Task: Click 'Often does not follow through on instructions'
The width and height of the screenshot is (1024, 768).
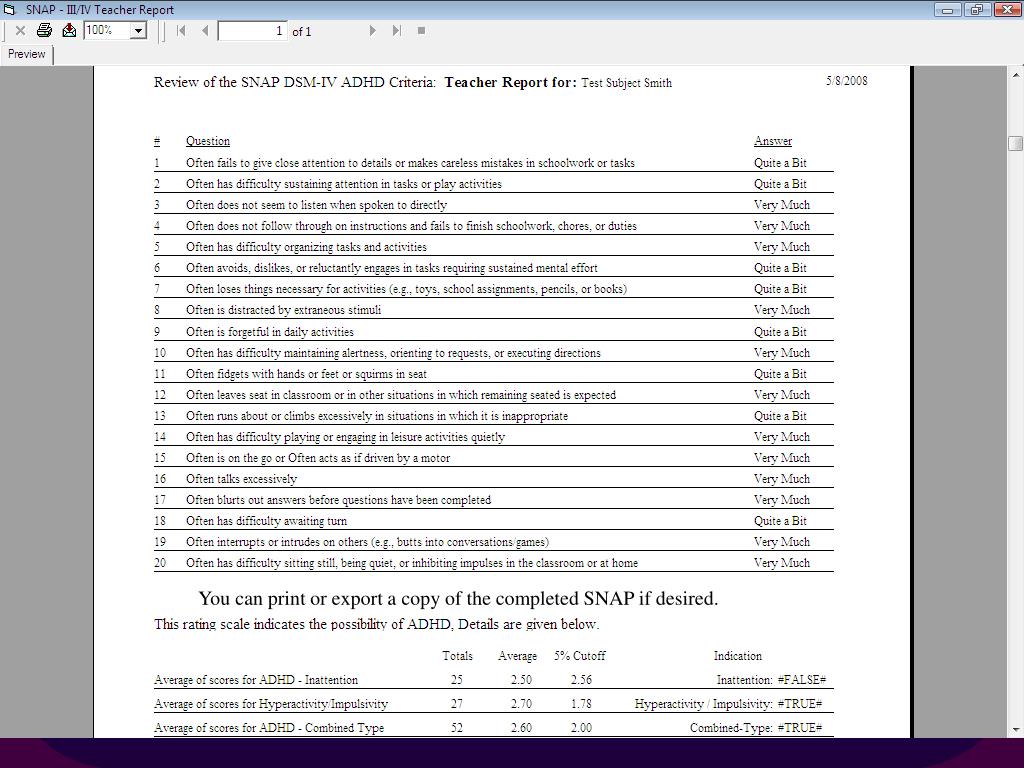Action: tap(411, 226)
